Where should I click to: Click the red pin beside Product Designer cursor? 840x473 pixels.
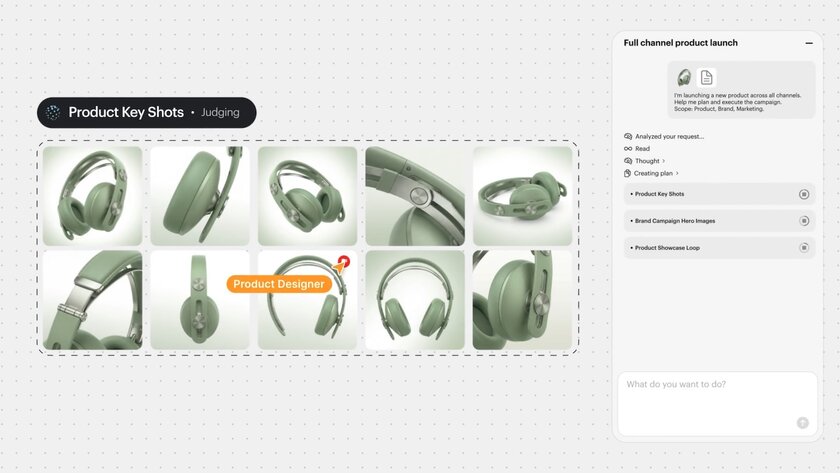point(344,261)
